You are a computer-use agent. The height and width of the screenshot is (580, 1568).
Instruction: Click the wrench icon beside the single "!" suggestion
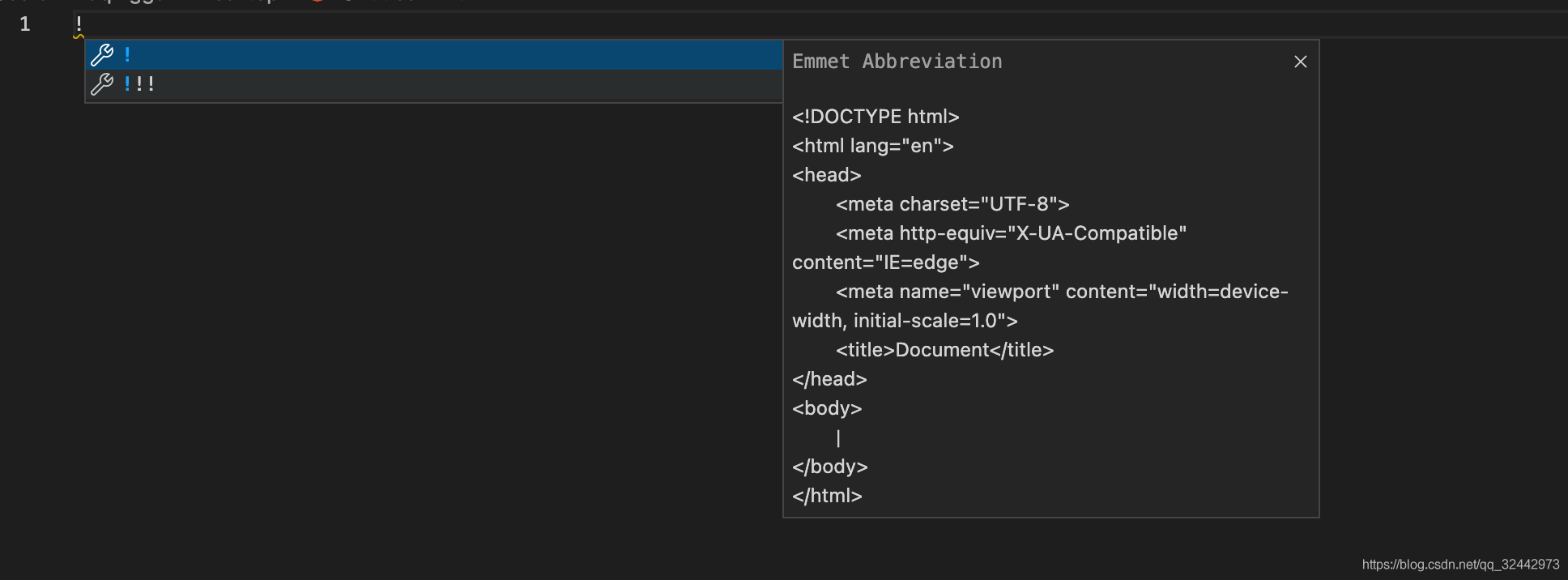[102, 55]
